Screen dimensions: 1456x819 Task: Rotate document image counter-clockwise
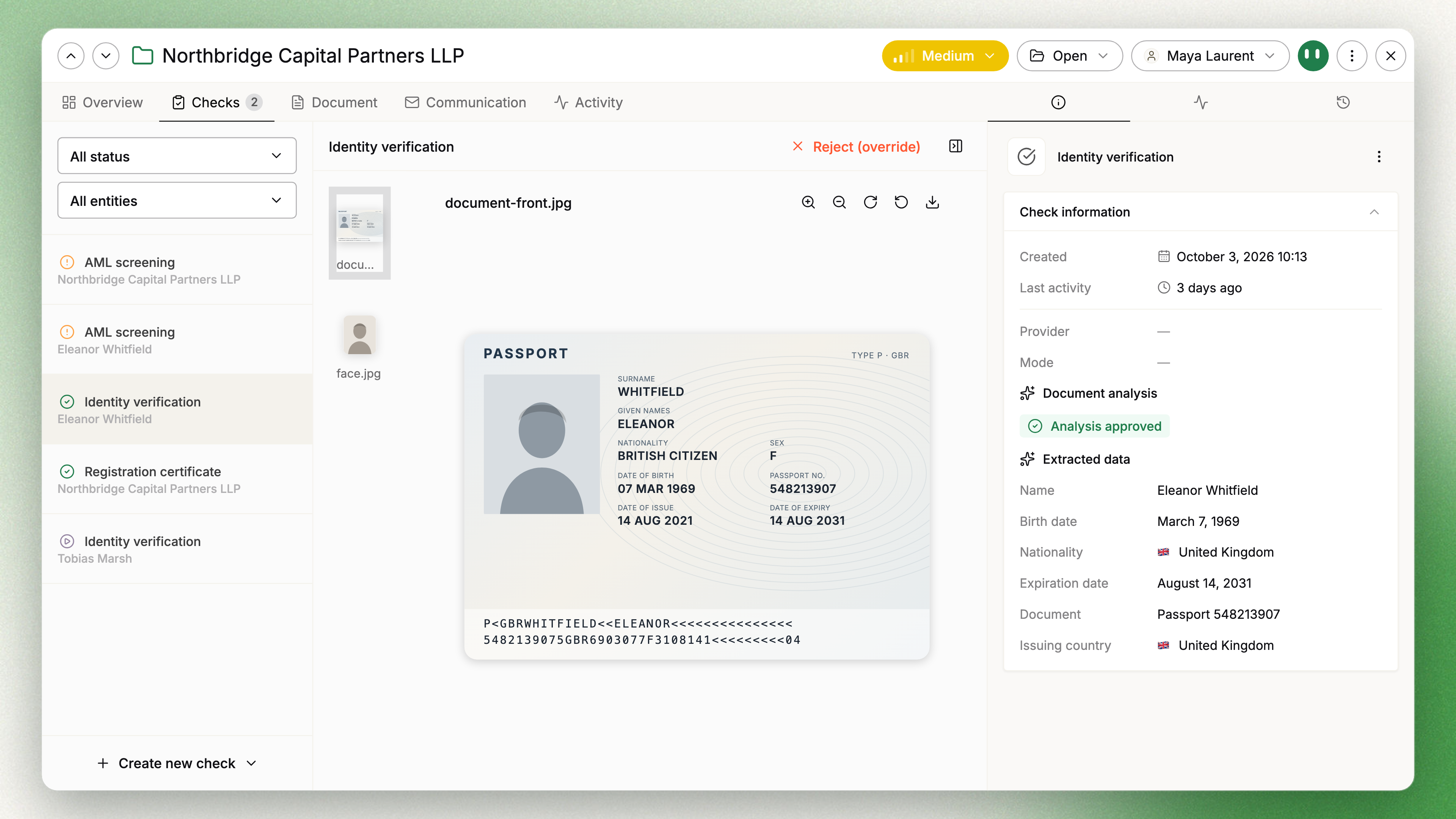pyautogui.click(x=902, y=202)
